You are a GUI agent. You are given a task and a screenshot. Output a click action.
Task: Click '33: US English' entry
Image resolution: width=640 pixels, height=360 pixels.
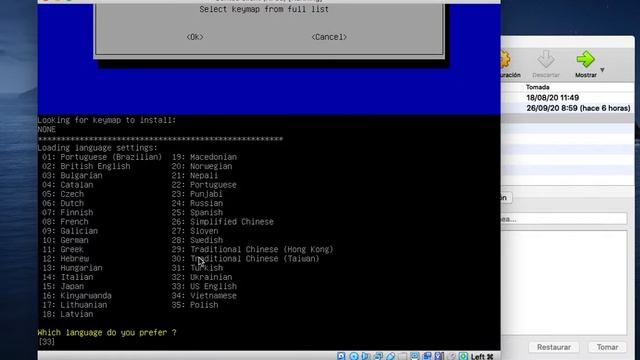click(204, 286)
